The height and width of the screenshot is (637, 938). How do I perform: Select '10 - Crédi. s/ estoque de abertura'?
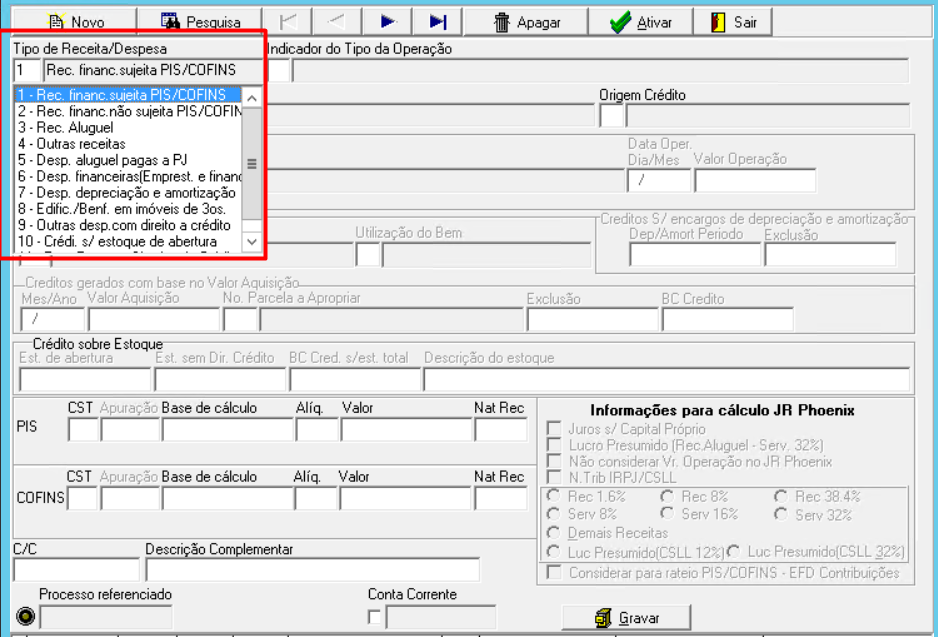coord(129,241)
